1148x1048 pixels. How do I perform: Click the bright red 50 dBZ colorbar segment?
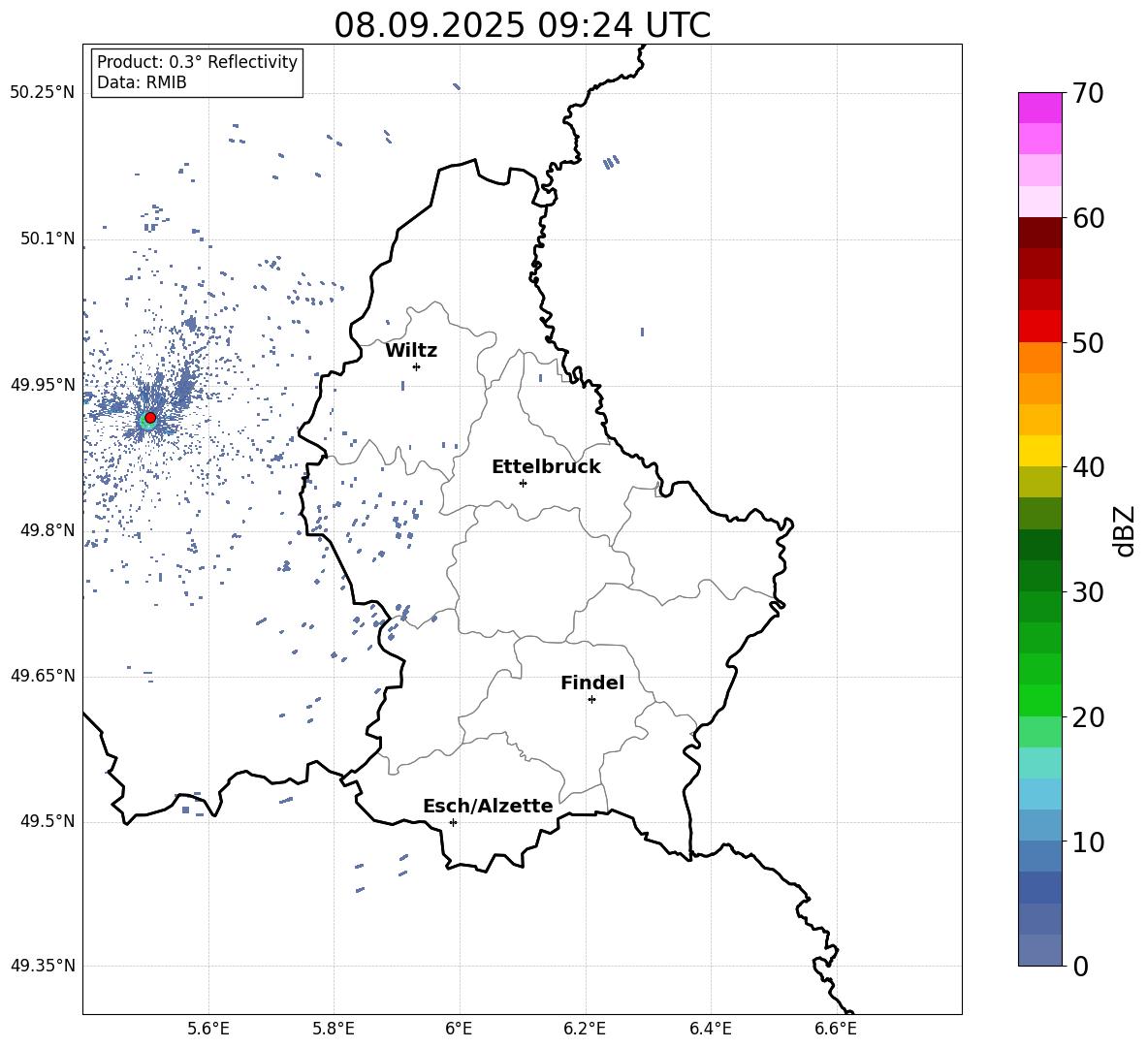click(1039, 327)
